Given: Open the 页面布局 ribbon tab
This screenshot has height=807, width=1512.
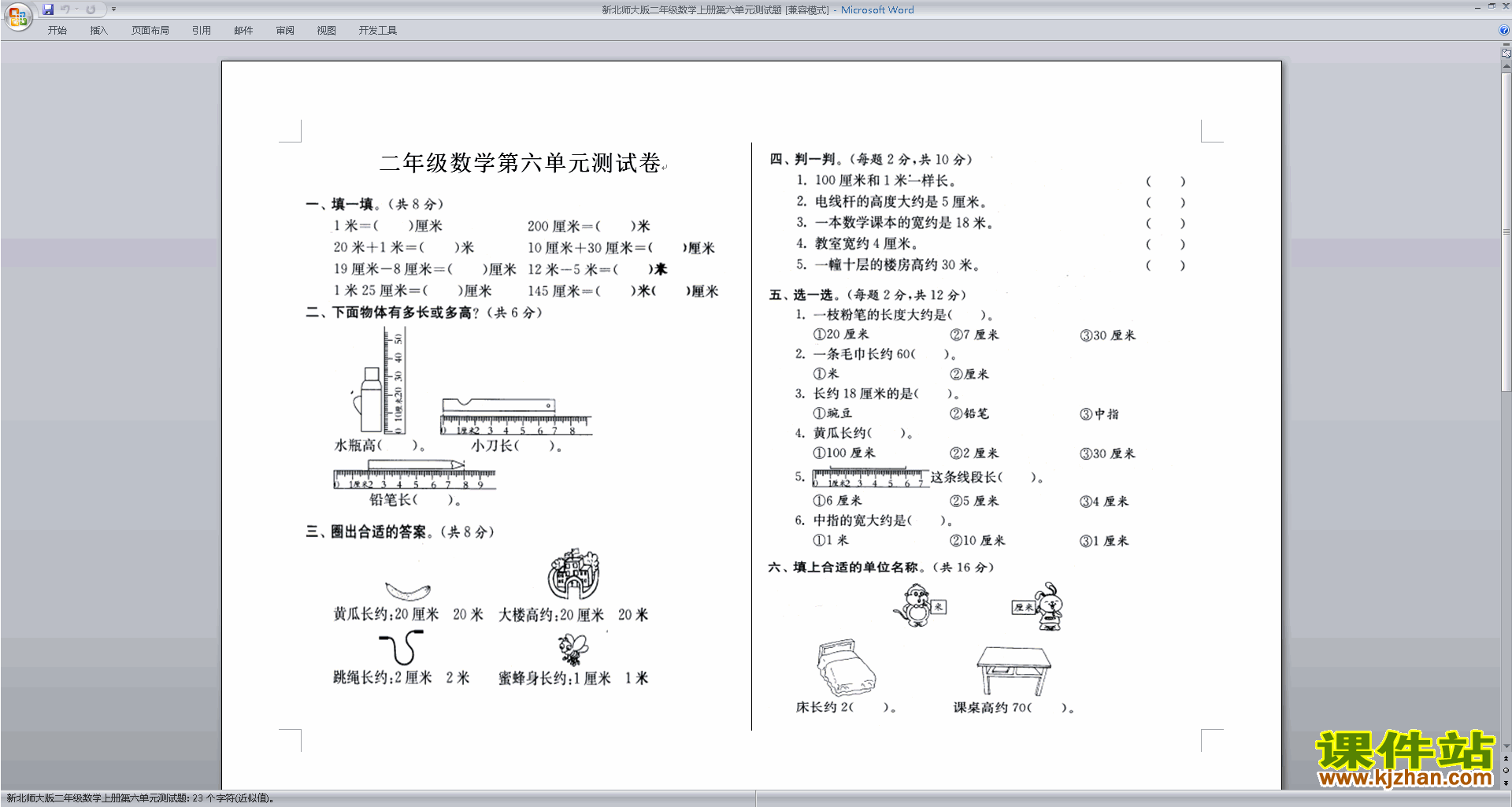Looking at the screenshot, I should pyautogui.click(x=150, y=30).
